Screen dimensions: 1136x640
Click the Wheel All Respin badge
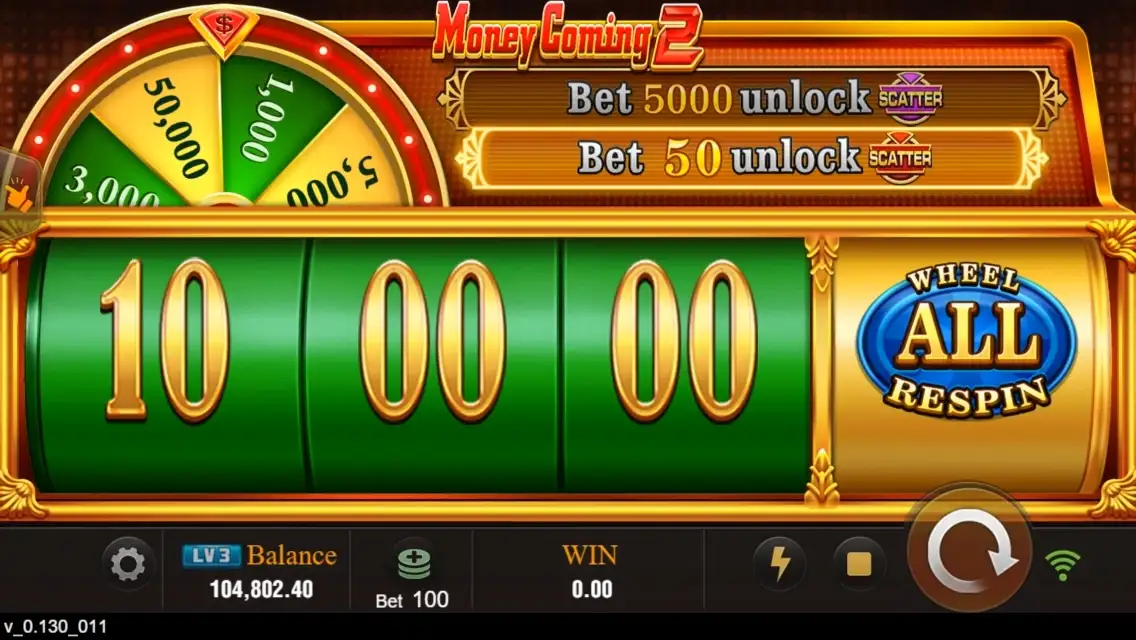(967, 341)
